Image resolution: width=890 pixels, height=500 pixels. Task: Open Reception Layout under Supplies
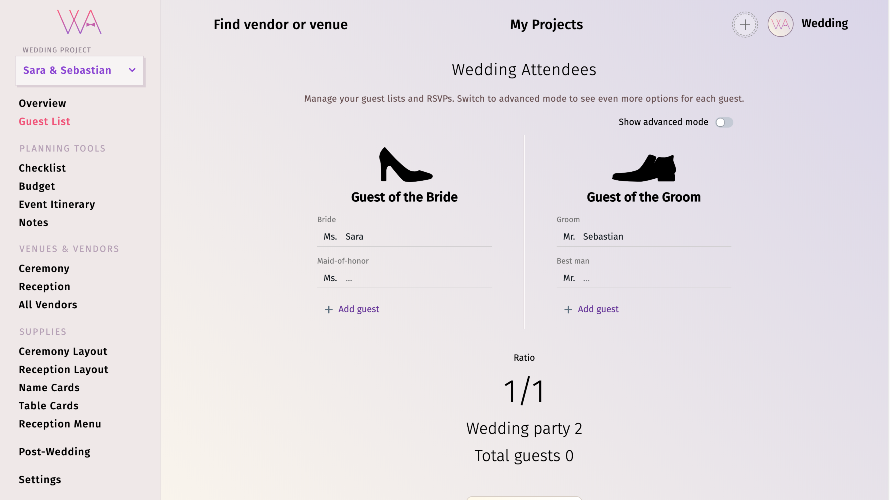(x=64, y=369)
